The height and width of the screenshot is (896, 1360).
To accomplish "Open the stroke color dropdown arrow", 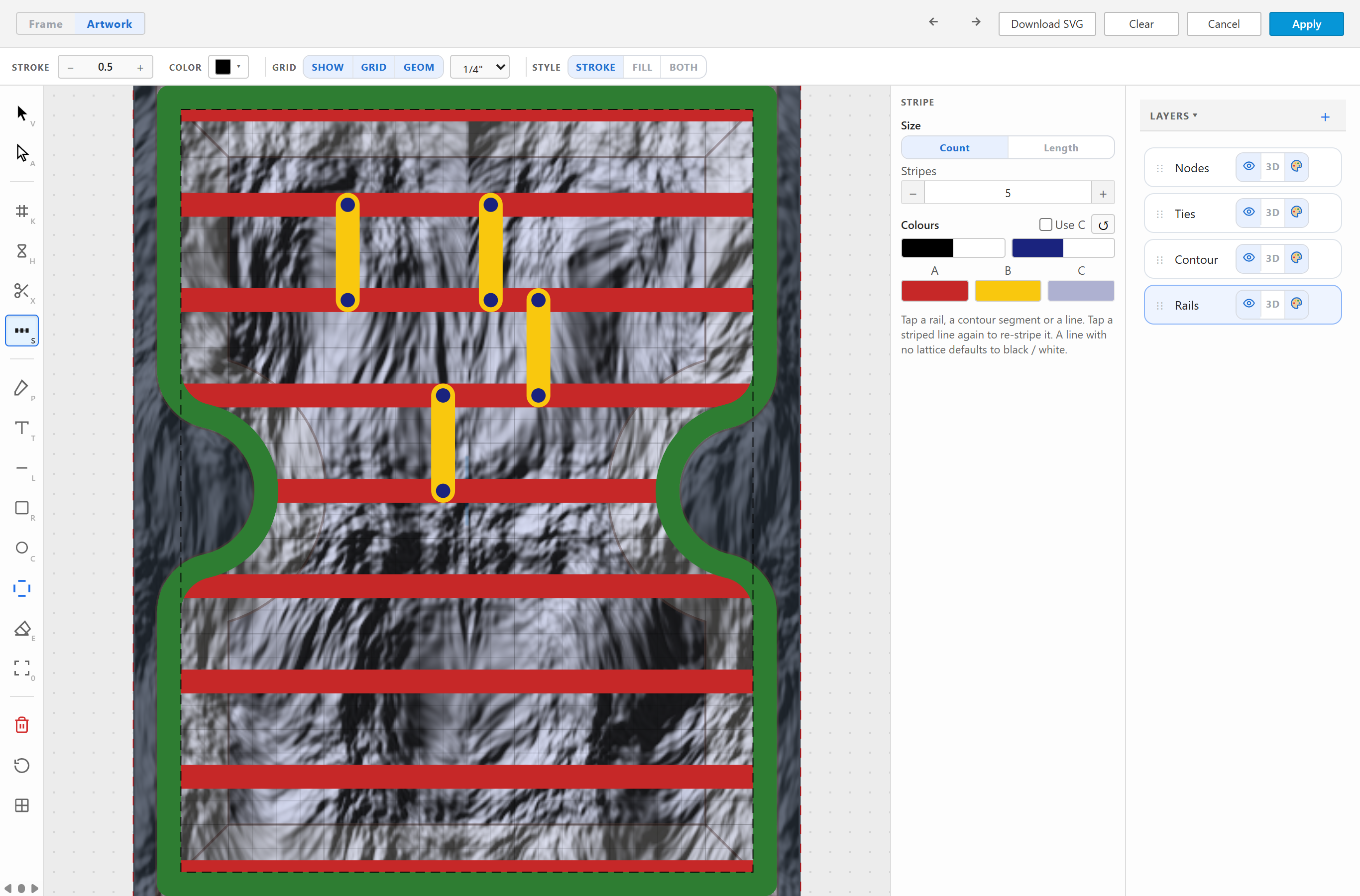I will 239,67.
